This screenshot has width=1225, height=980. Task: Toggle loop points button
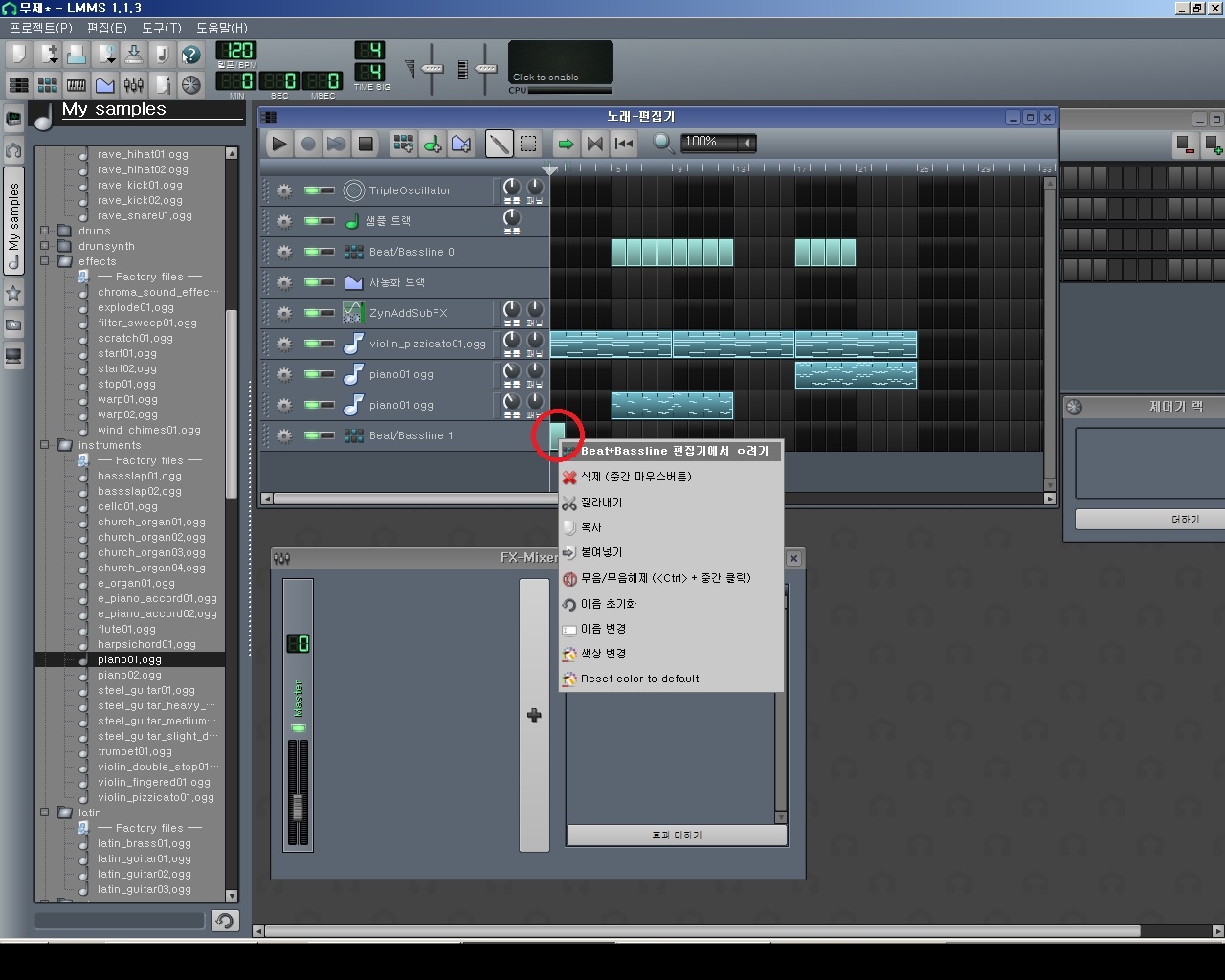[594, 144]
